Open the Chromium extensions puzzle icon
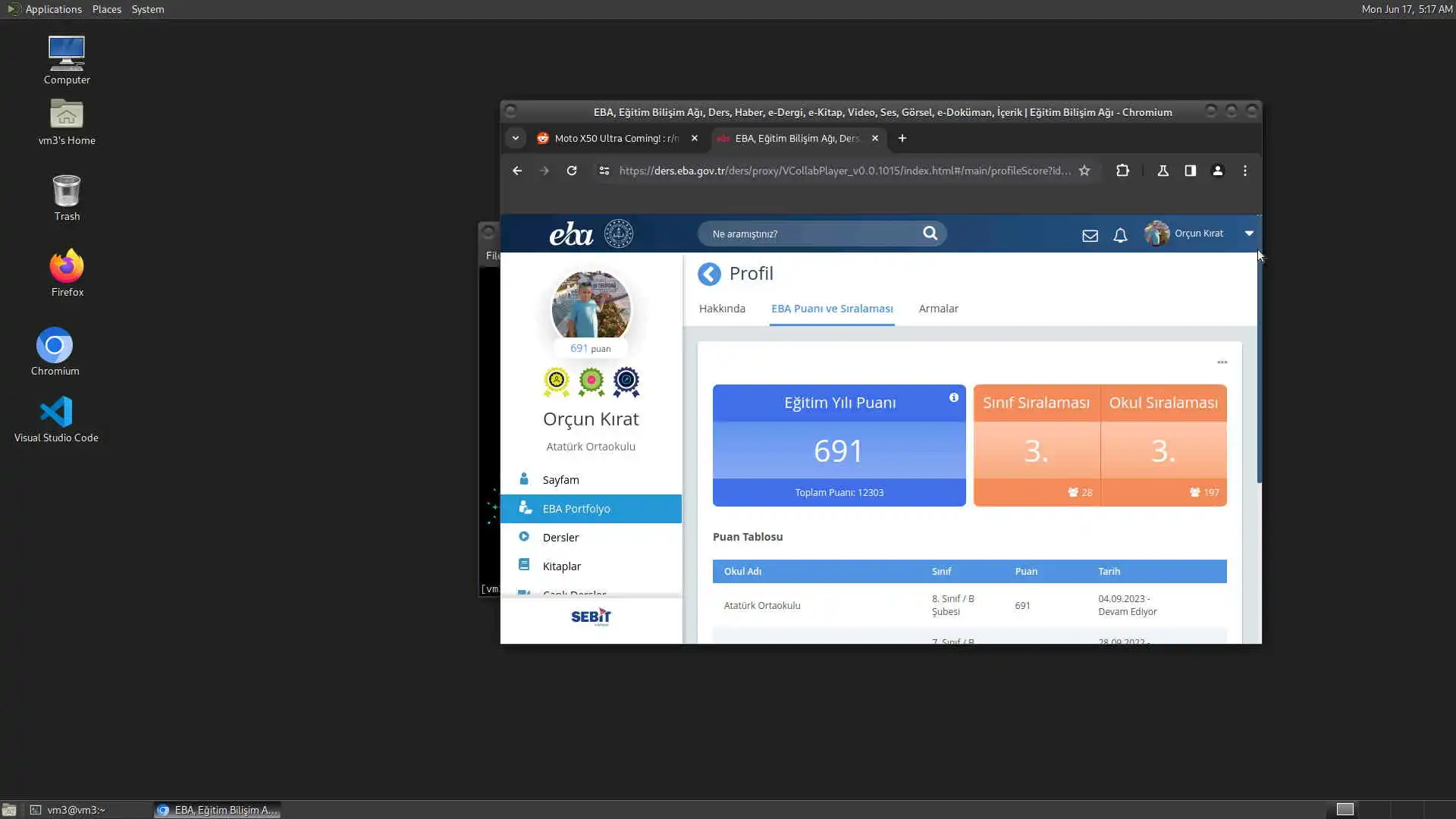 pos(1122,171)
